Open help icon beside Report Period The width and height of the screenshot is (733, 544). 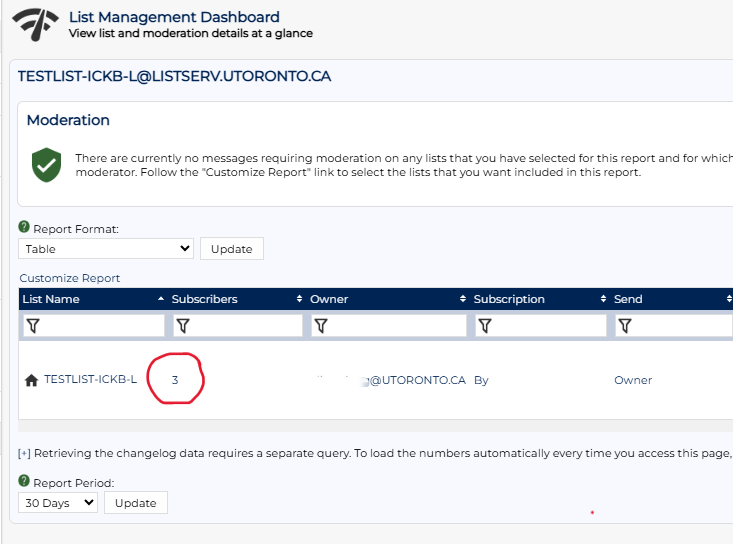click(24, 480)
